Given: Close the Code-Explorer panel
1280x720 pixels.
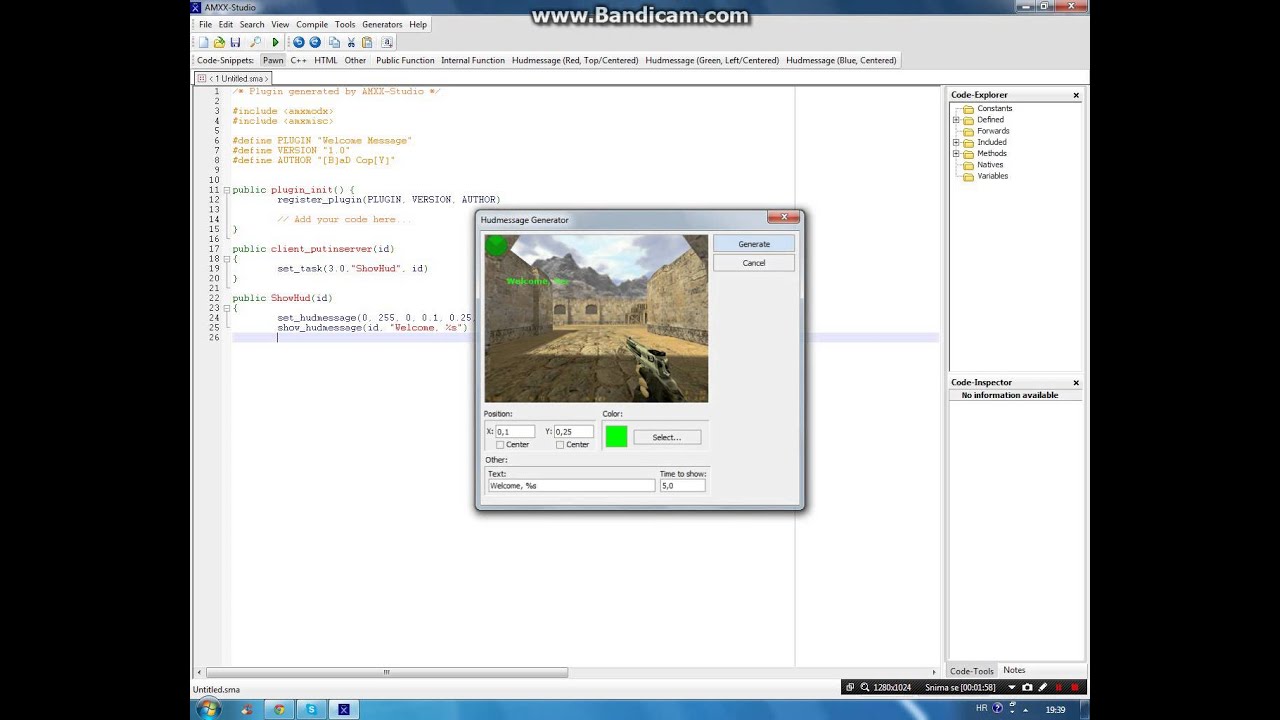Looking at the screenshot, I should tap(1076, 95).
